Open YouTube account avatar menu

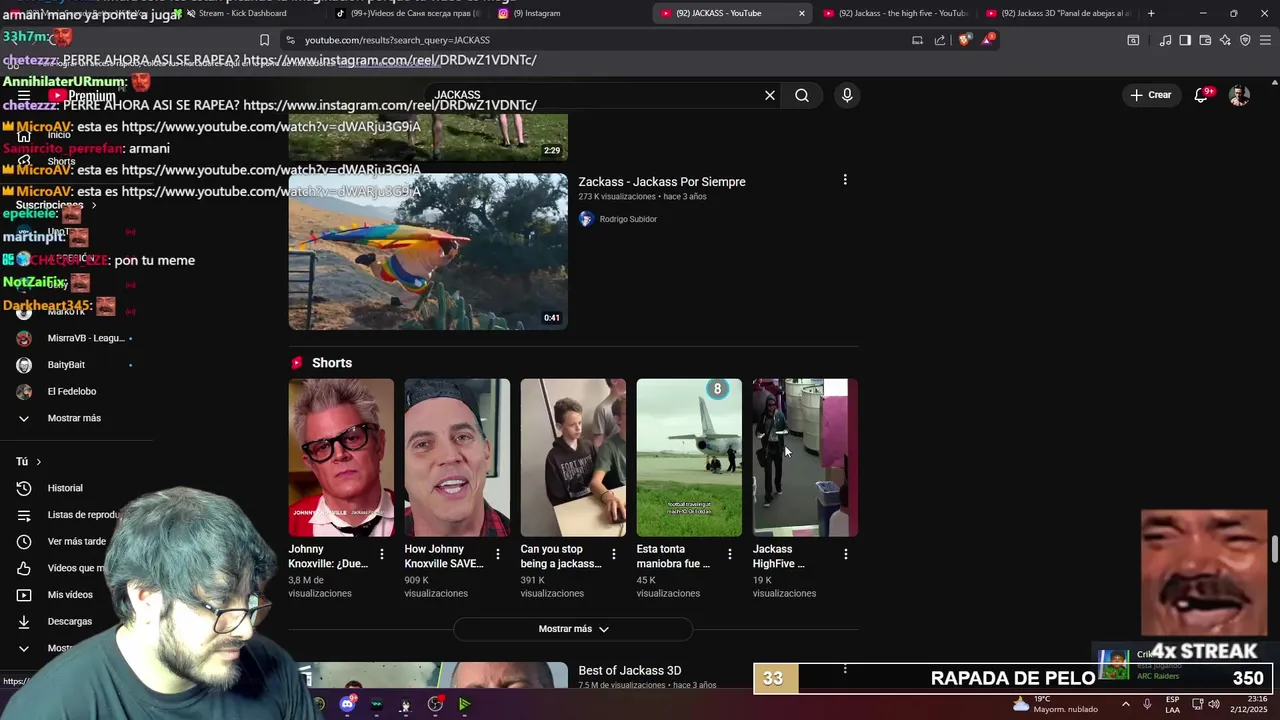tap(1239, 95)
